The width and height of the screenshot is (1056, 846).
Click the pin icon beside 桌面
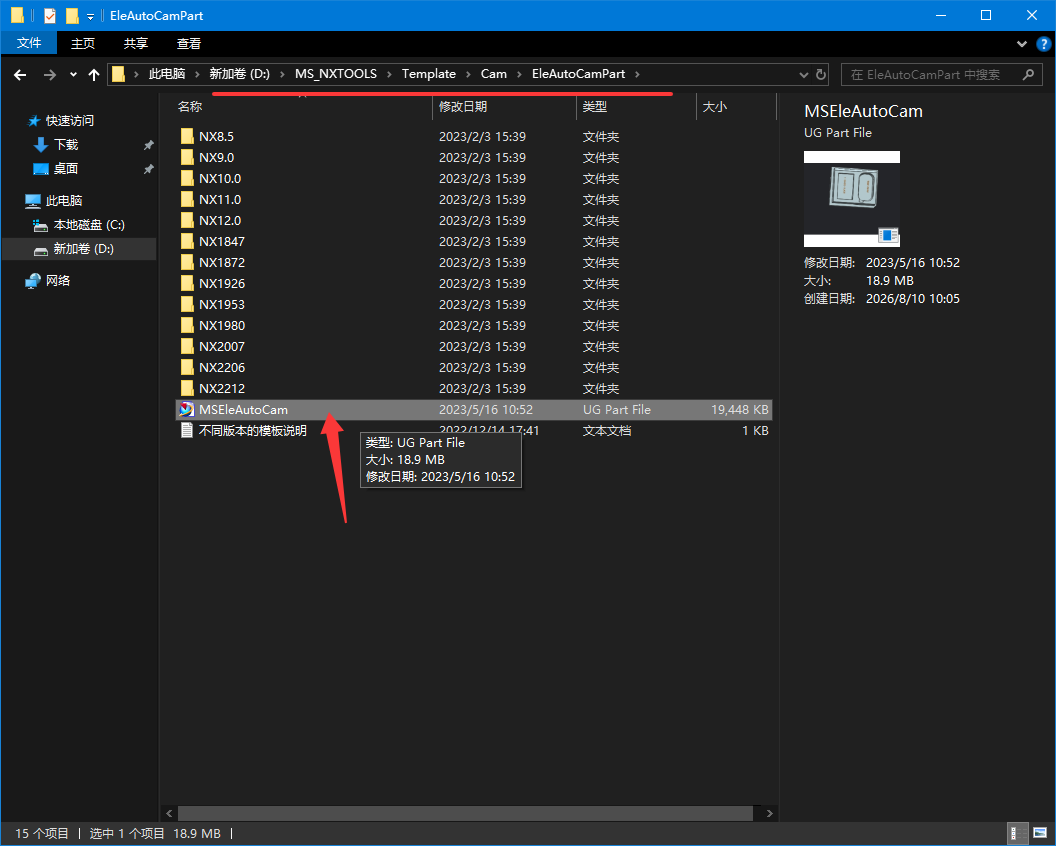tap(149, 169)
